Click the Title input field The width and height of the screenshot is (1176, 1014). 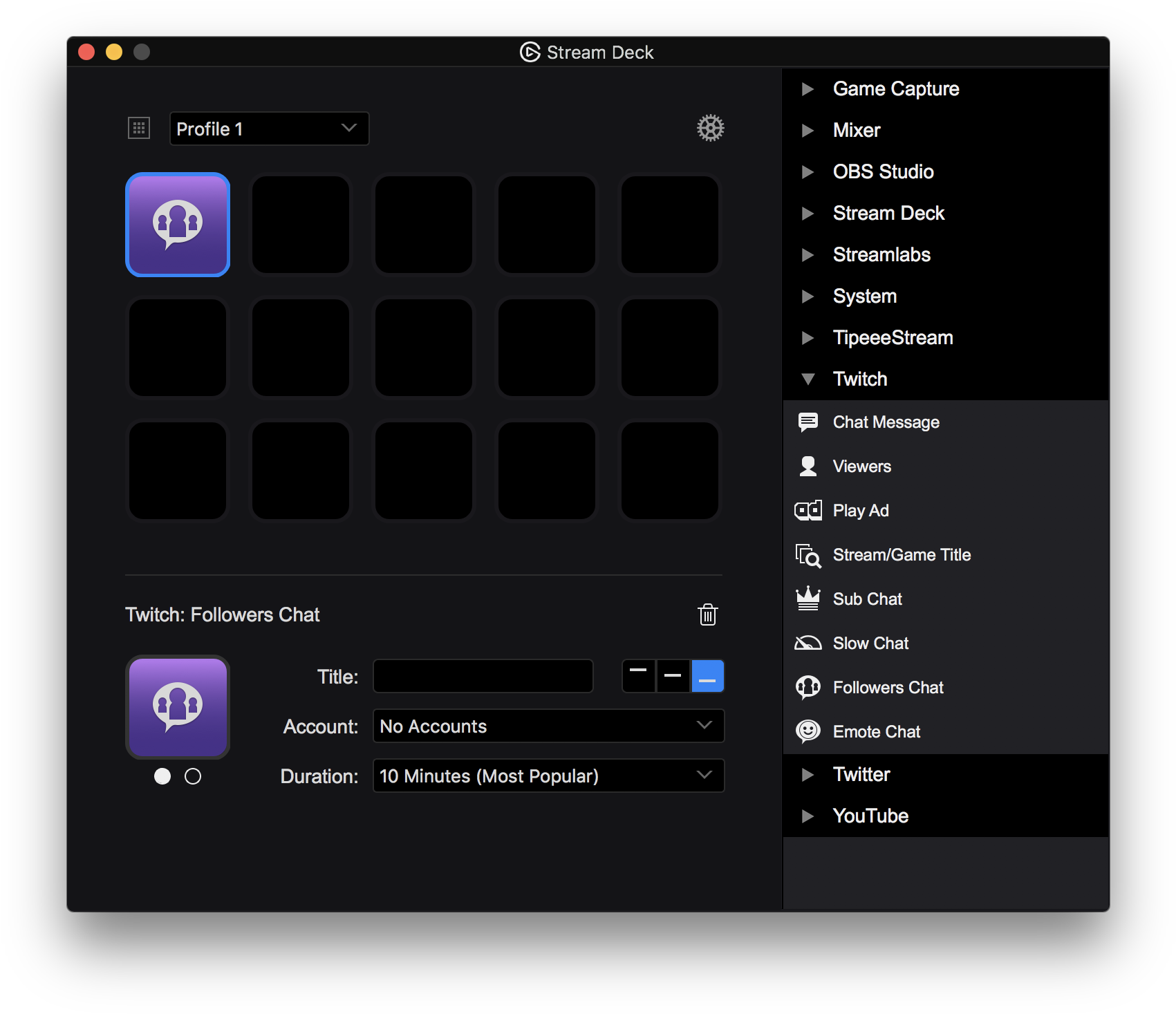tap(482, 676)
